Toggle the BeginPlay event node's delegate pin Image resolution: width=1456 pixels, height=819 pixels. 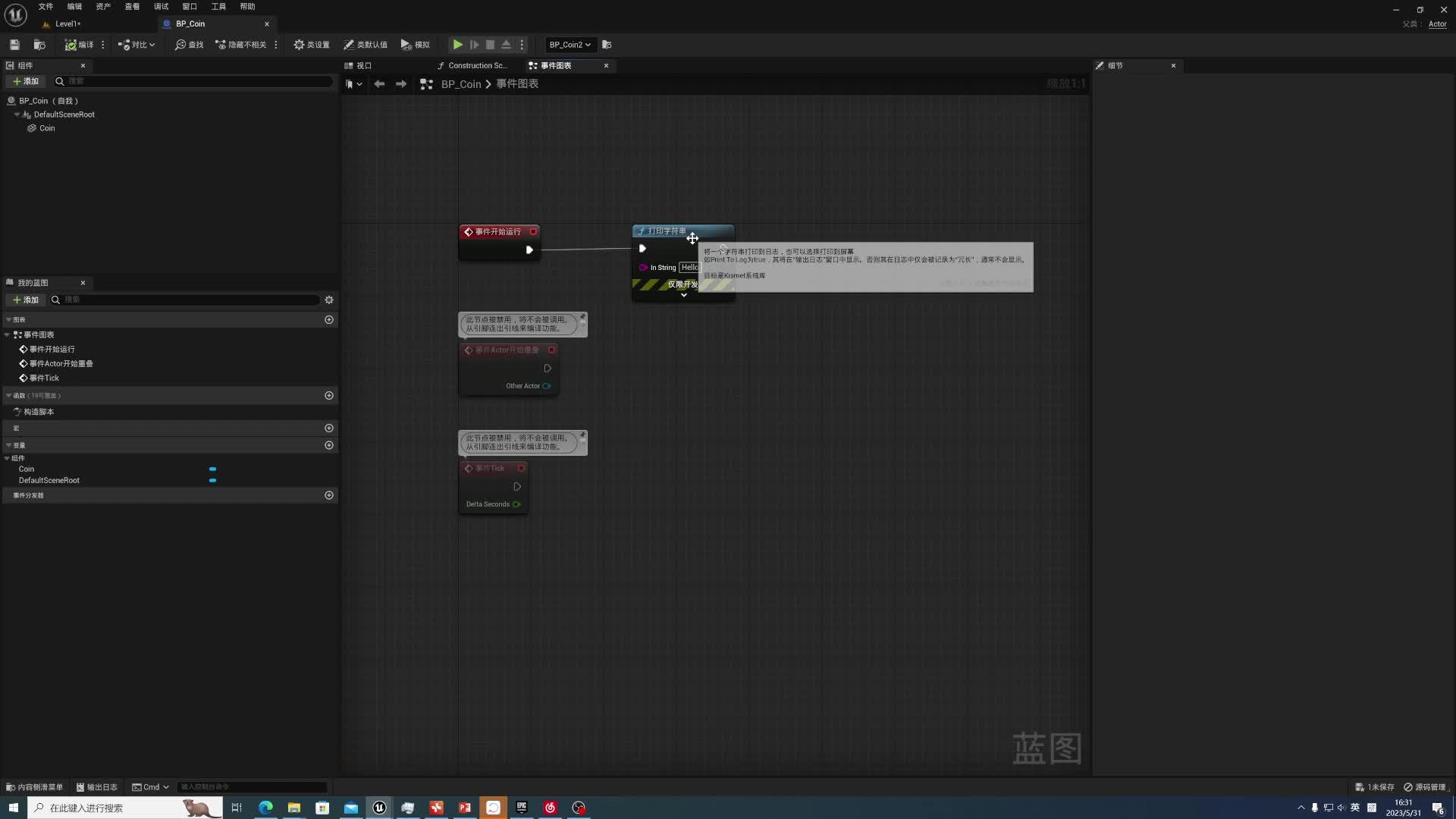pyautogui.click(x=533, y=231)
